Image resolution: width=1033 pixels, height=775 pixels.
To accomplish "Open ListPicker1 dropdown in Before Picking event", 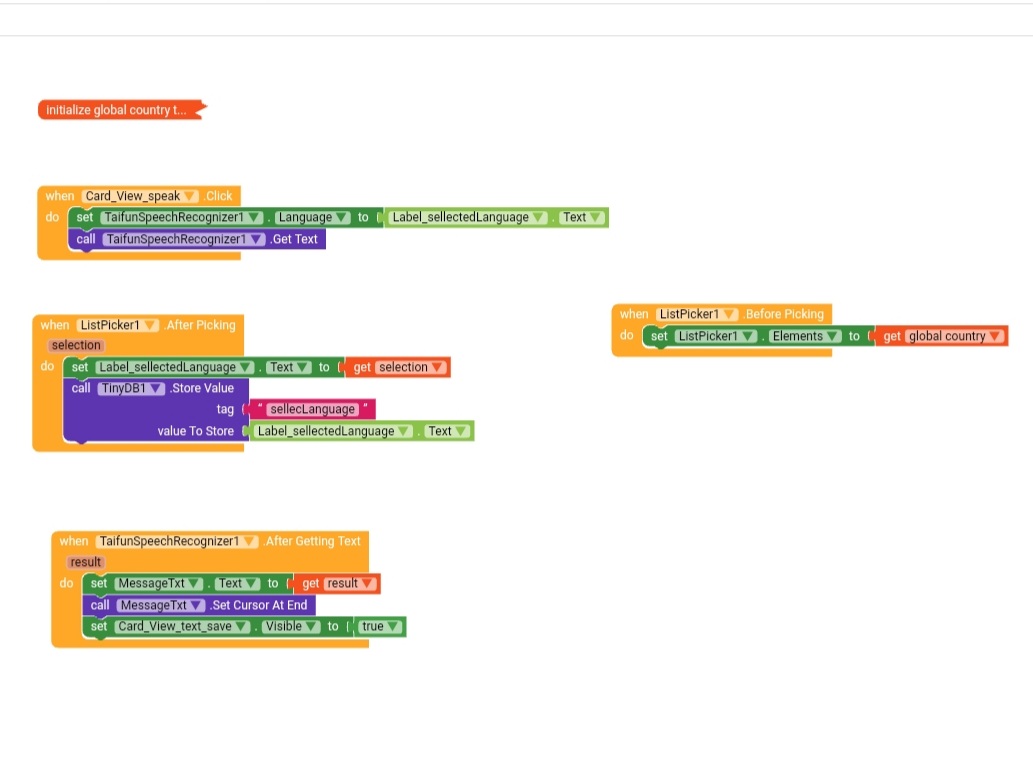I will click(x=697, y=314).
